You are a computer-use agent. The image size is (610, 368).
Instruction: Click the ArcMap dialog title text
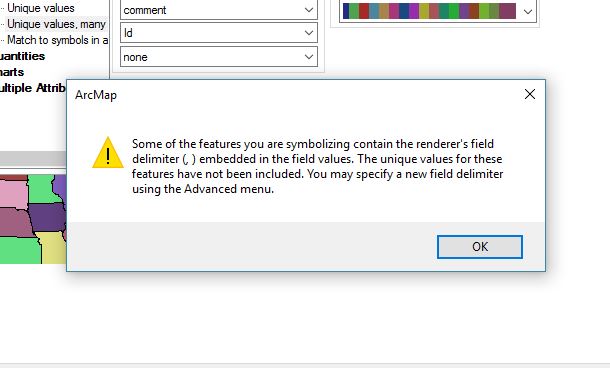click(x=96, y=95)
